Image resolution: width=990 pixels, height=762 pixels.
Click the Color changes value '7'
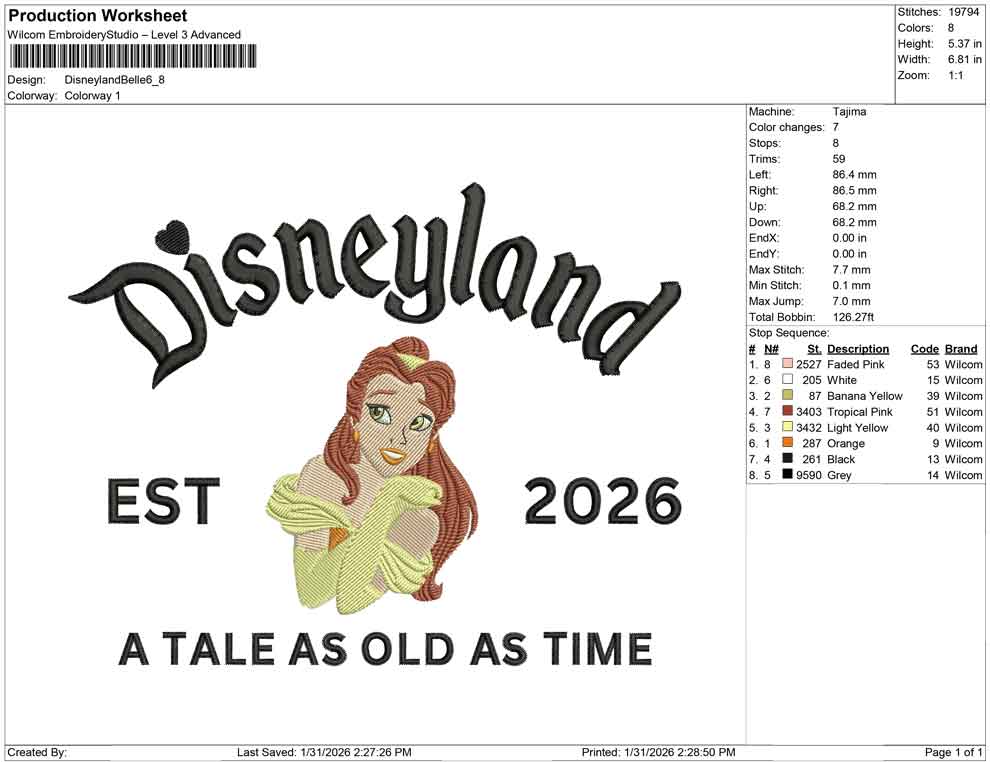[x=835, y=128]
